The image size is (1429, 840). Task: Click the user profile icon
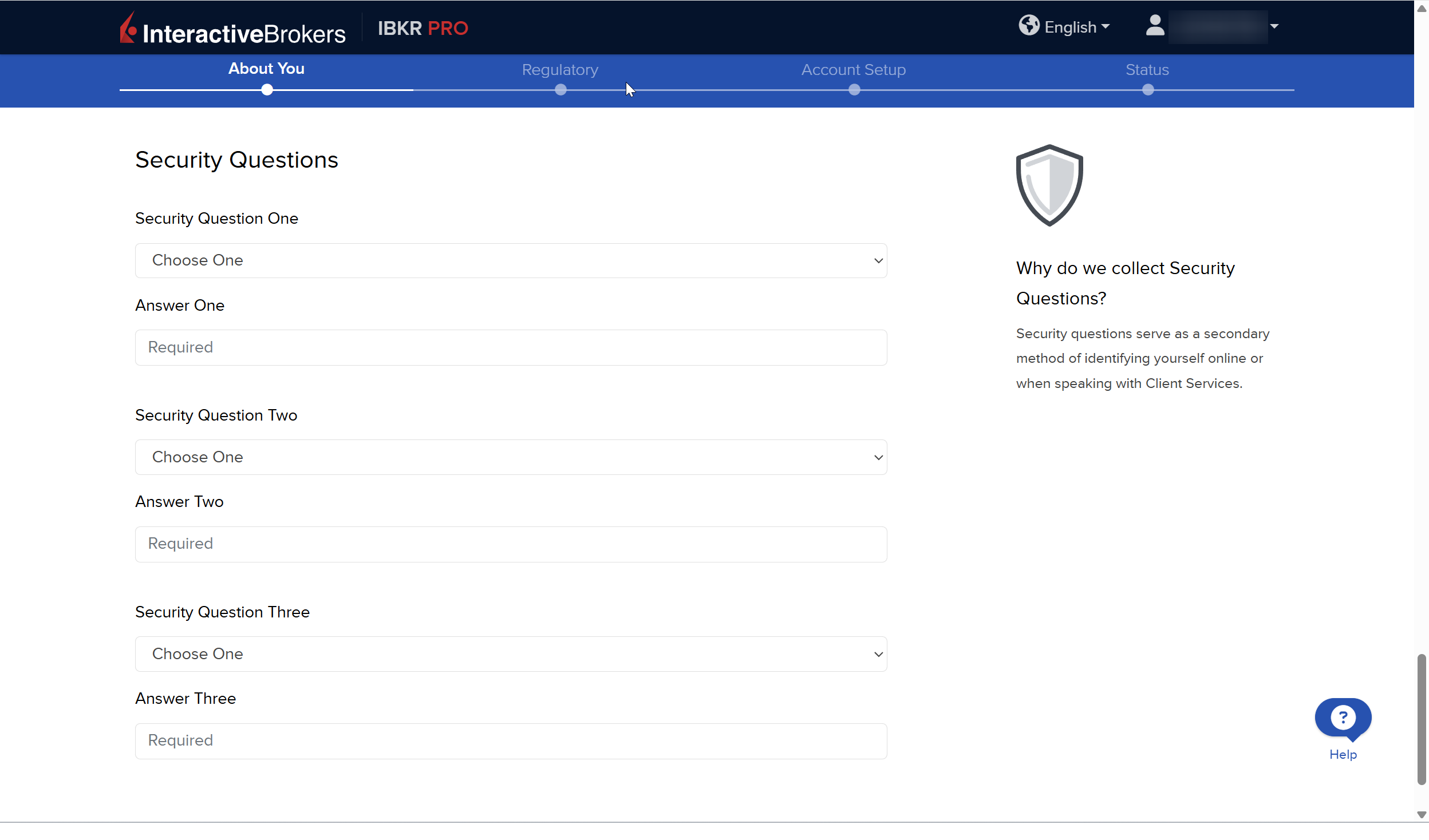pos(1155,26)
